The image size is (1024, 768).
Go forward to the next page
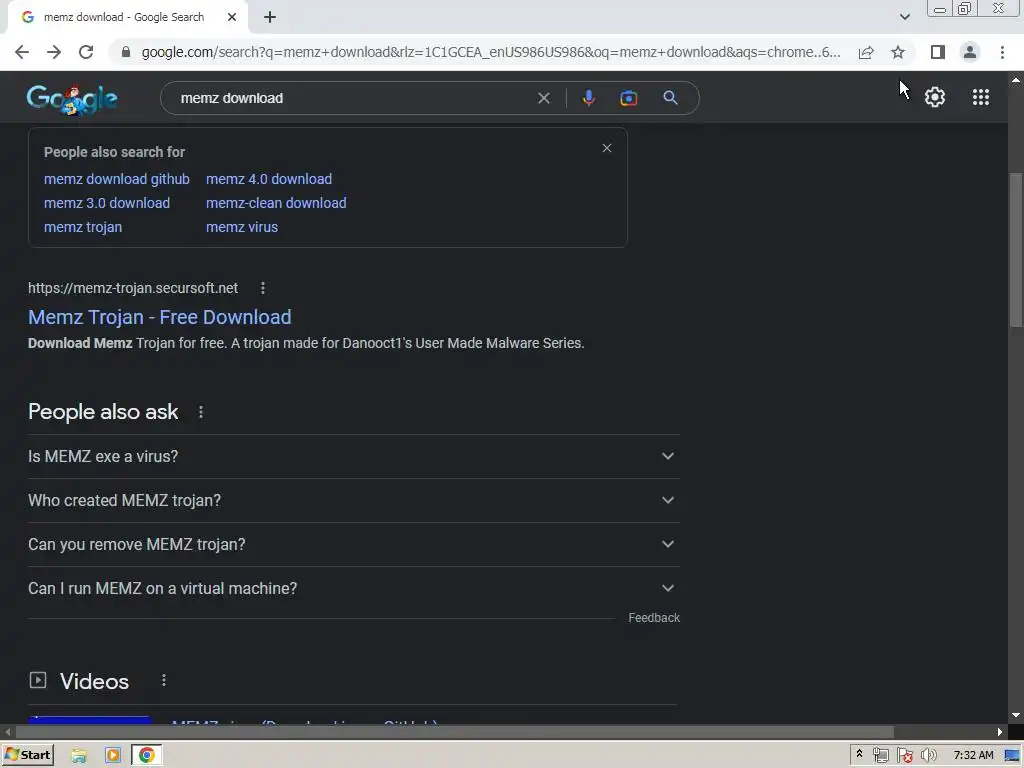(x=54, y=52)
